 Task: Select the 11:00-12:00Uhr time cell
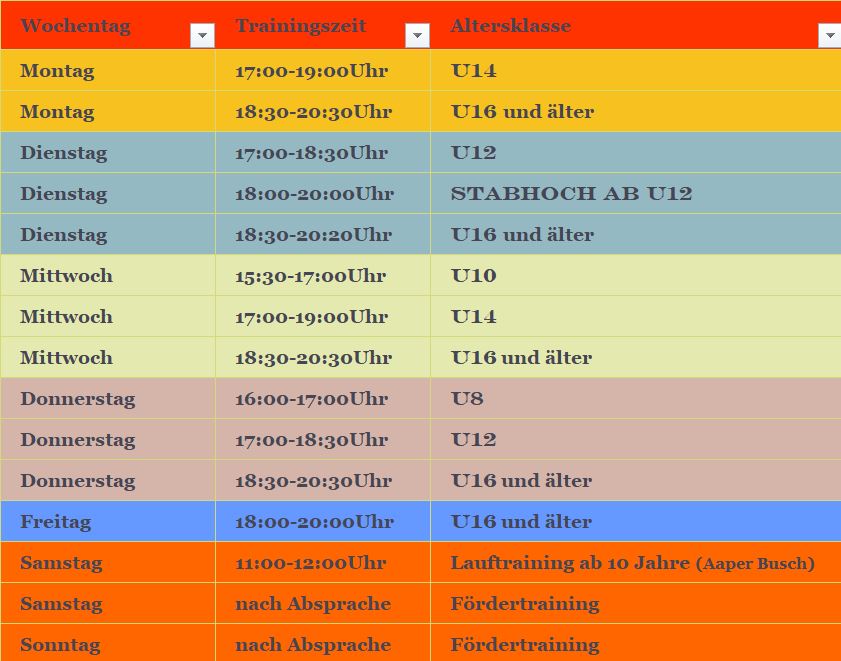[310, 563]
